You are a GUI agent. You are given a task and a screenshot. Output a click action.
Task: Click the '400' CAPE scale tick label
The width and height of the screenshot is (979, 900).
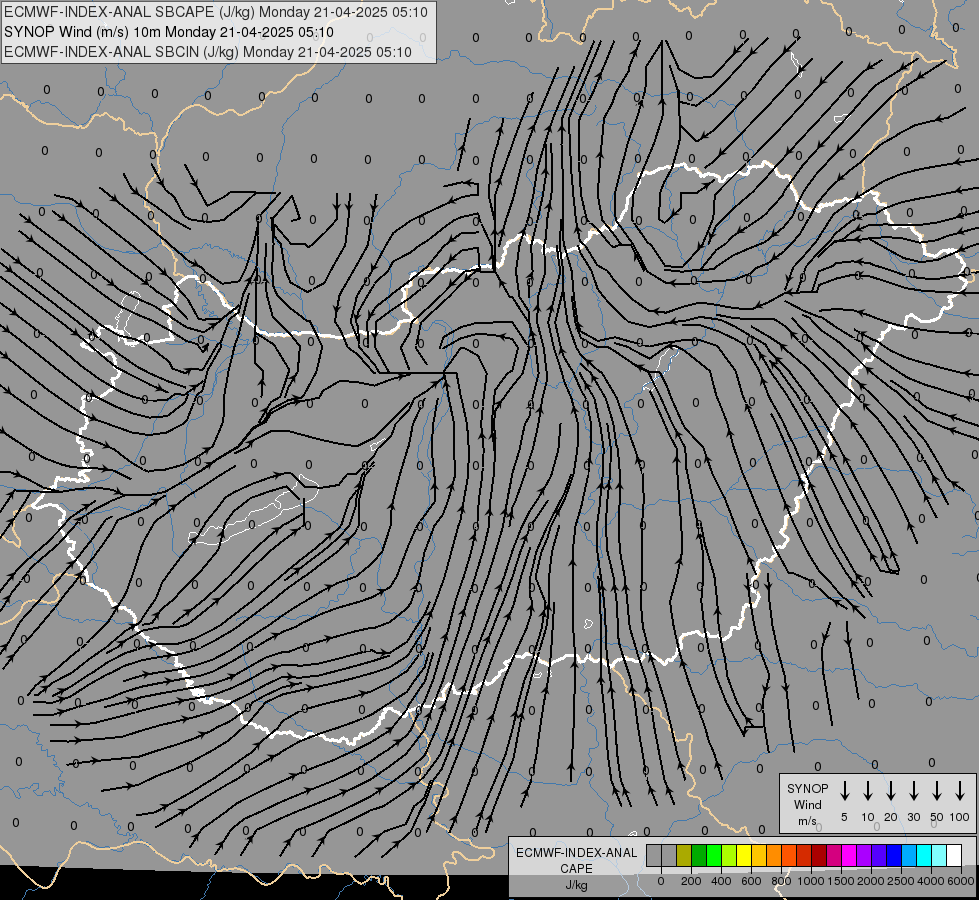pos(721,881)
